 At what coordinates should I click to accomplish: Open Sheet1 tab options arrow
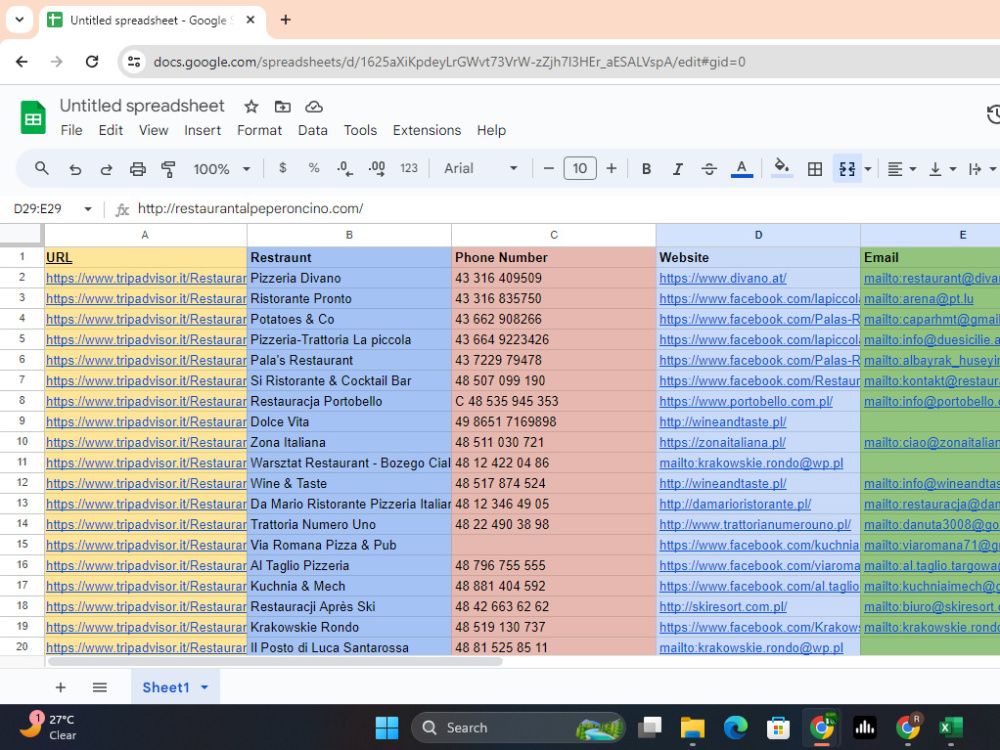pos(204,688)
